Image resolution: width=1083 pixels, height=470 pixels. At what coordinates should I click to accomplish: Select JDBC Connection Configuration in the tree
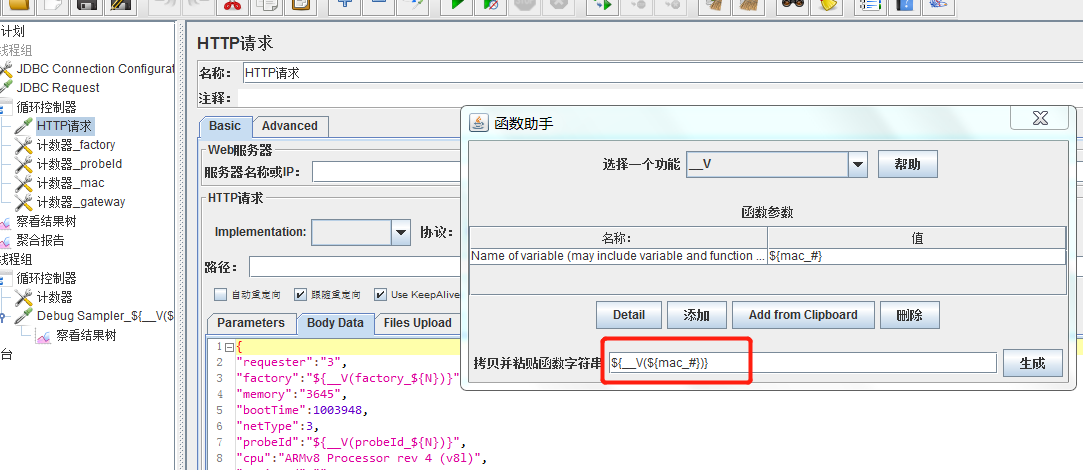(x=95, y=68)
